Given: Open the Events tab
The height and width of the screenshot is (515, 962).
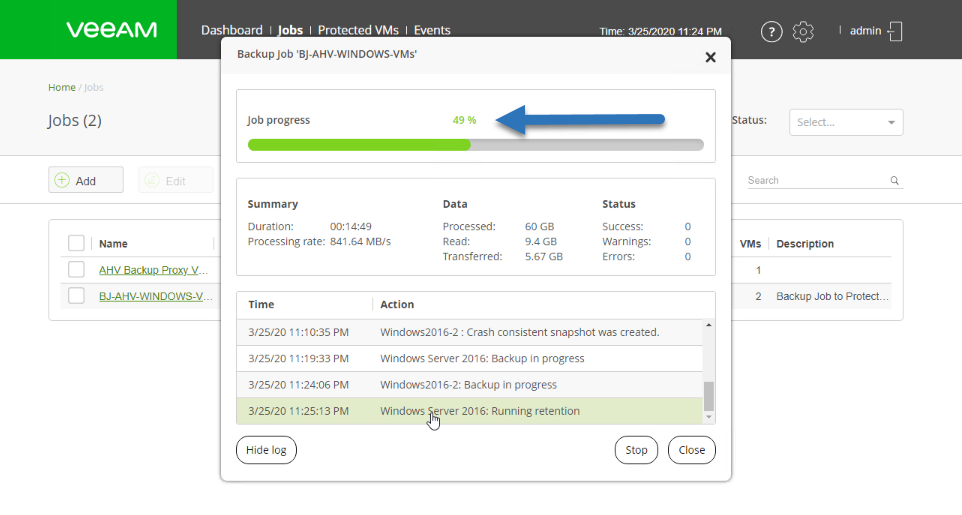Looking at the screenshot, I should coord(432,30).
